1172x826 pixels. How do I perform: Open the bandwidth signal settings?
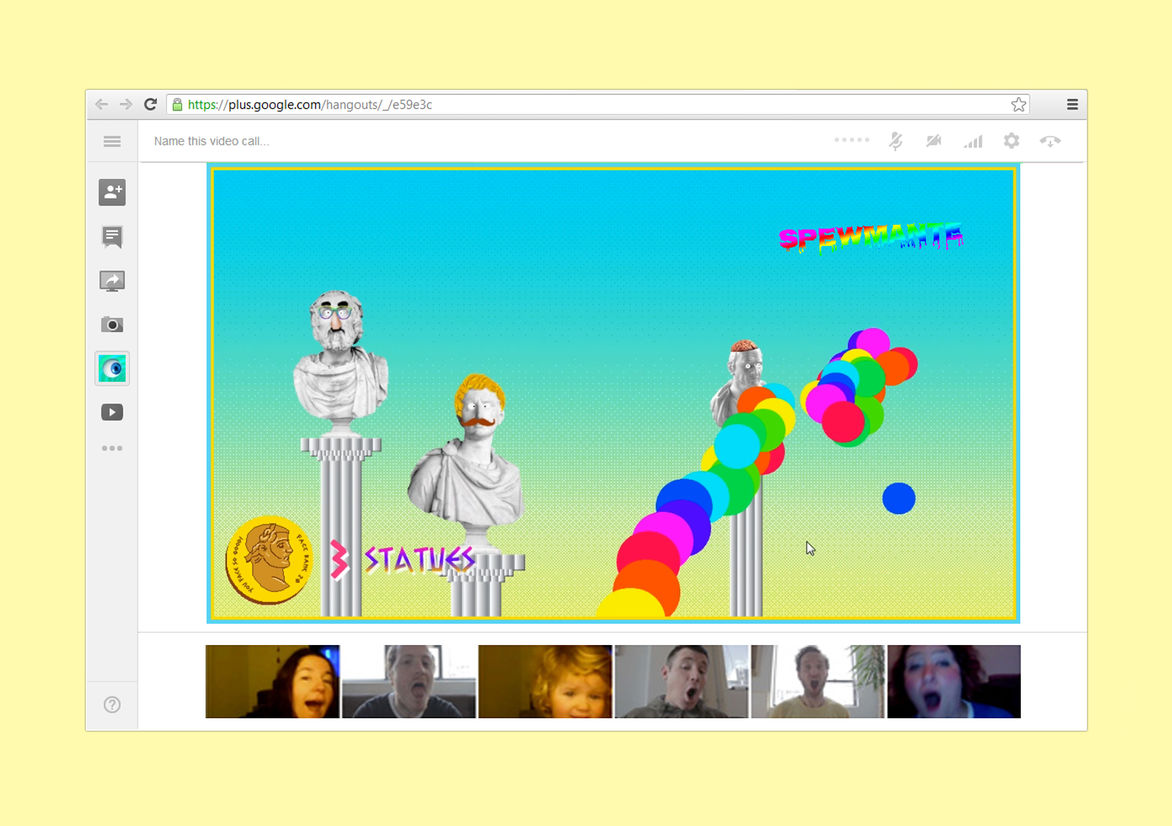point(972,142)
